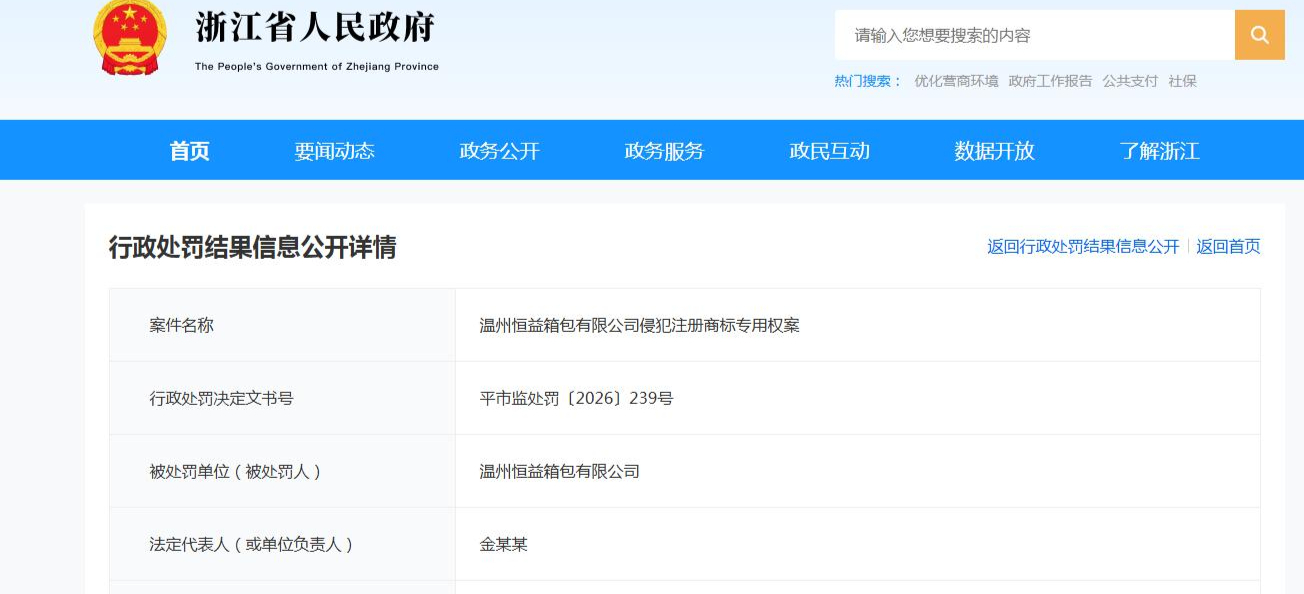Click hot search link 社保

(x=1182, y=81)
